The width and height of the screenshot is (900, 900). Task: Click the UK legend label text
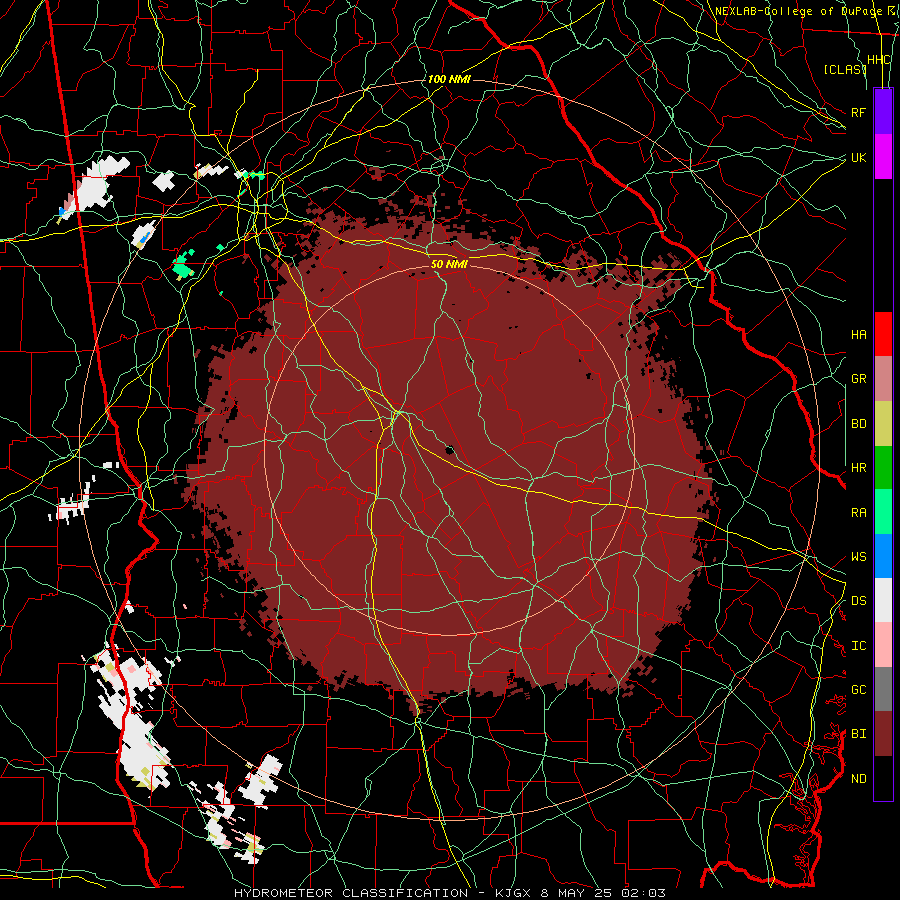point(858,157)
